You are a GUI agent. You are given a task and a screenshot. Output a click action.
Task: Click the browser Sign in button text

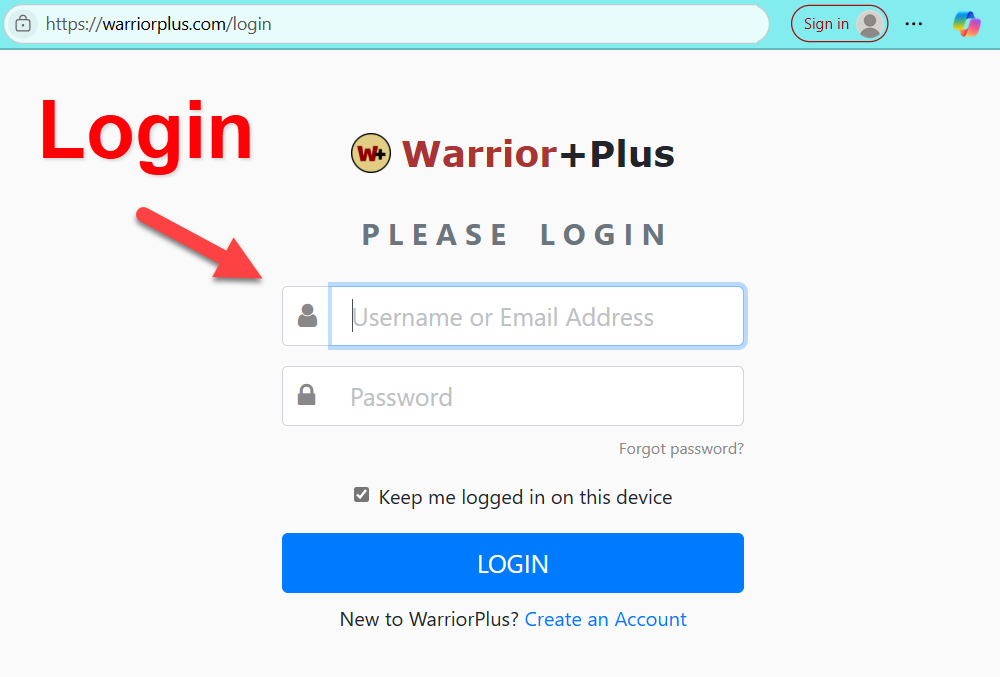pos(826,24)
